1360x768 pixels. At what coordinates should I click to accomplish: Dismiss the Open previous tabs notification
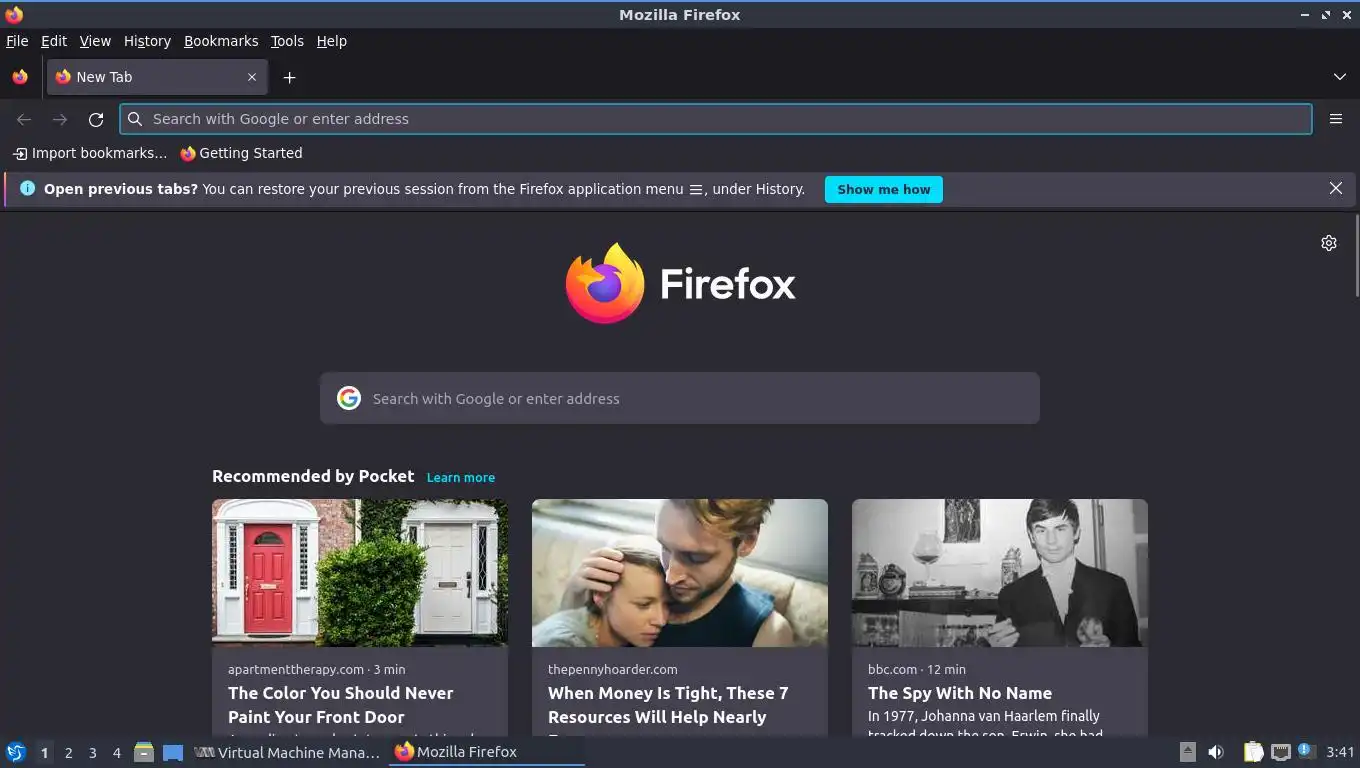[x=1335, y=188]
